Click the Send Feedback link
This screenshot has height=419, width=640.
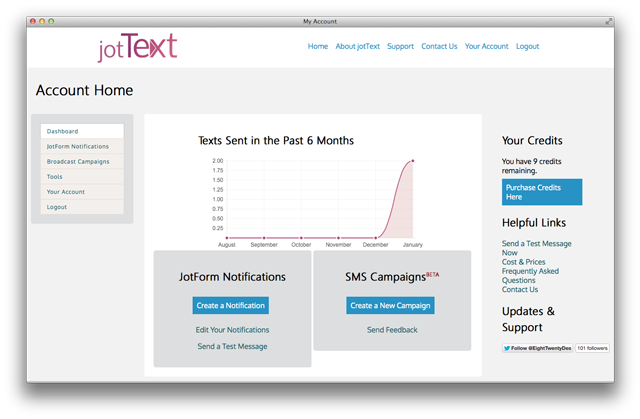(392, 329)
